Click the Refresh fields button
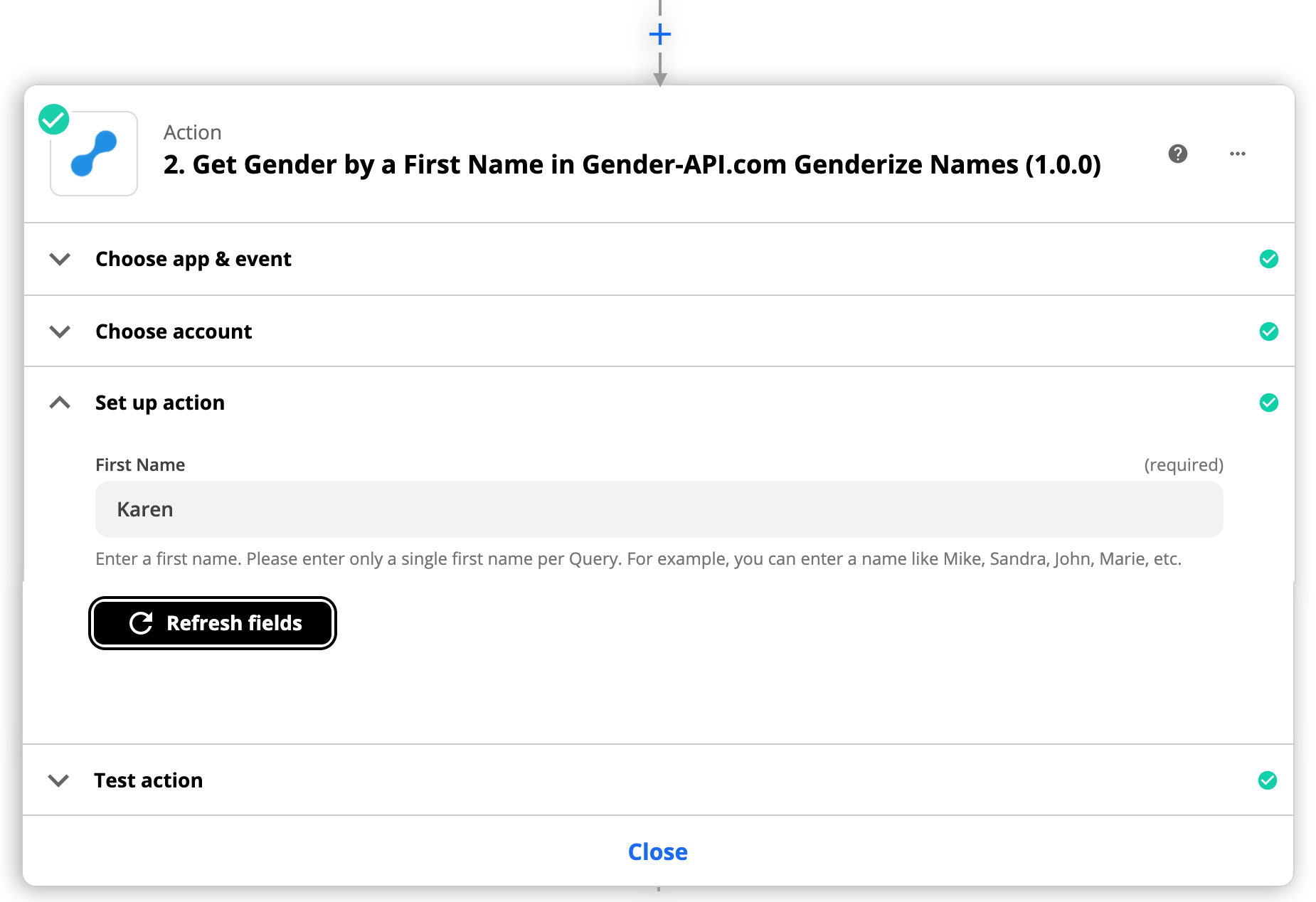The height and width of the screenshot is (902, 1316). point(212,623)
